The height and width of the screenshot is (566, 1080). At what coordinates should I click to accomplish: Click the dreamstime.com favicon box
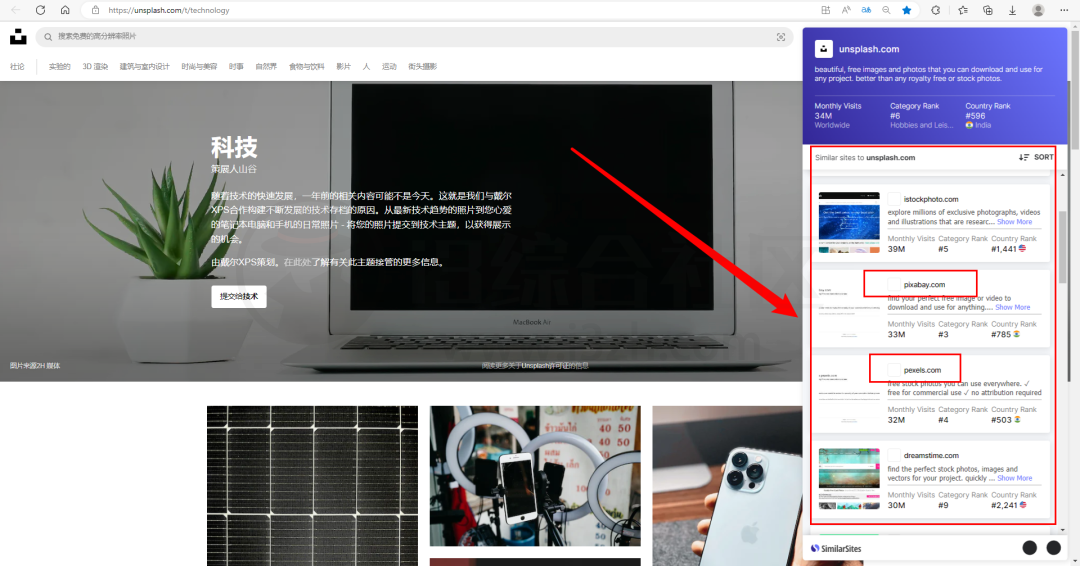tap(894, 455)
